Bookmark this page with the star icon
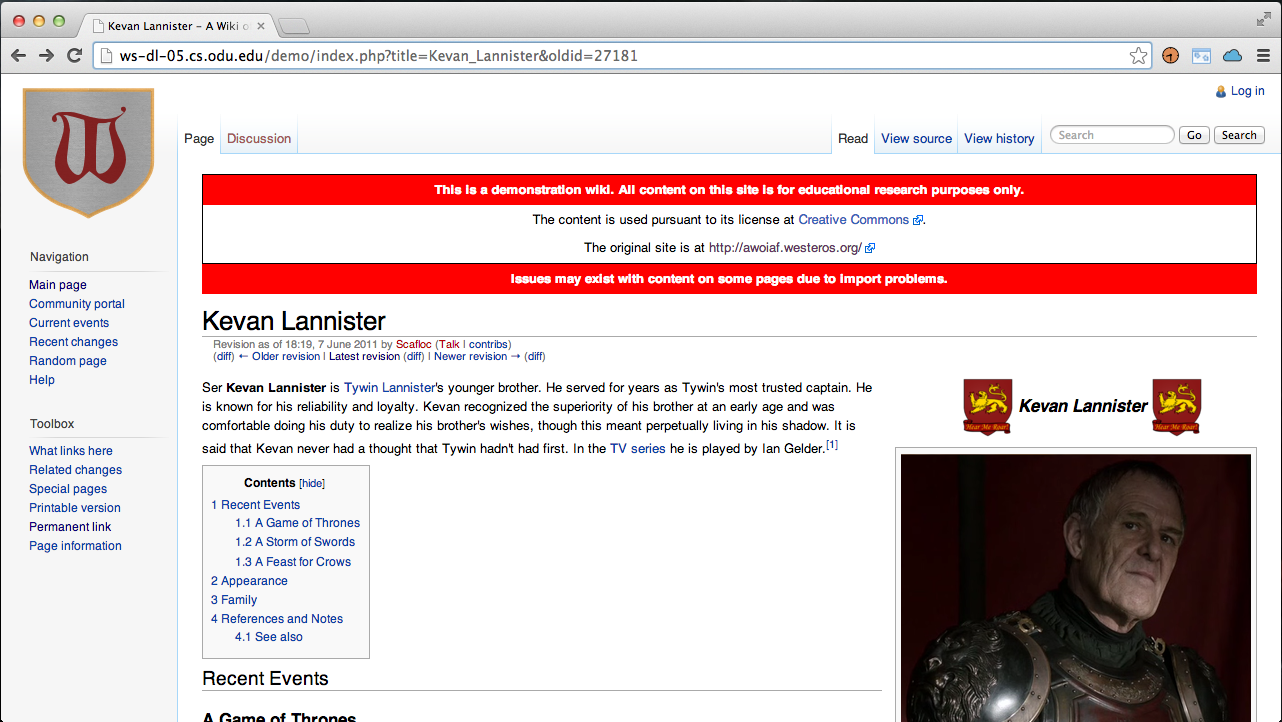Screen dimensions: 1282x722 (x=1138, y=56)
